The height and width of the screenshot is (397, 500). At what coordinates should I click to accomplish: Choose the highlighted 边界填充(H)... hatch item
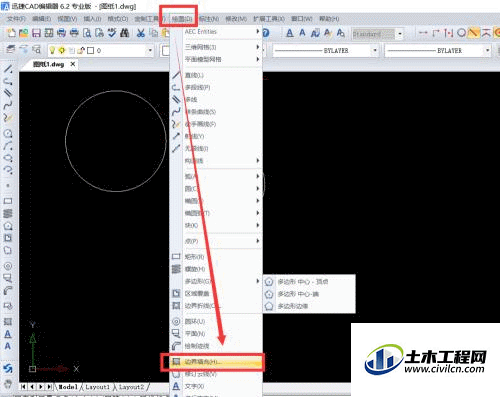[216, 362]
